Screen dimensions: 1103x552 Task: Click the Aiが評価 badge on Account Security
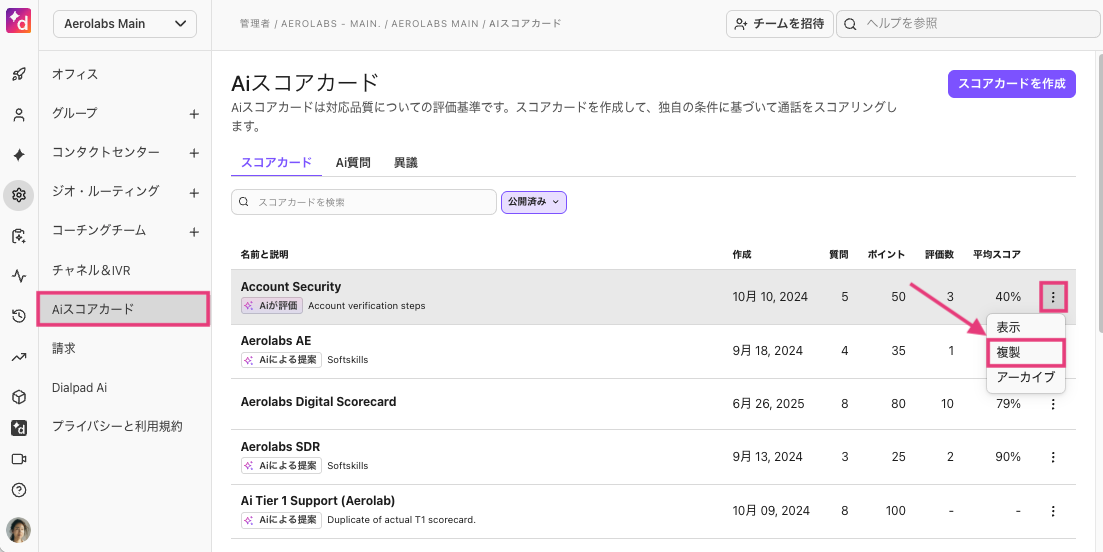(272, 306)
